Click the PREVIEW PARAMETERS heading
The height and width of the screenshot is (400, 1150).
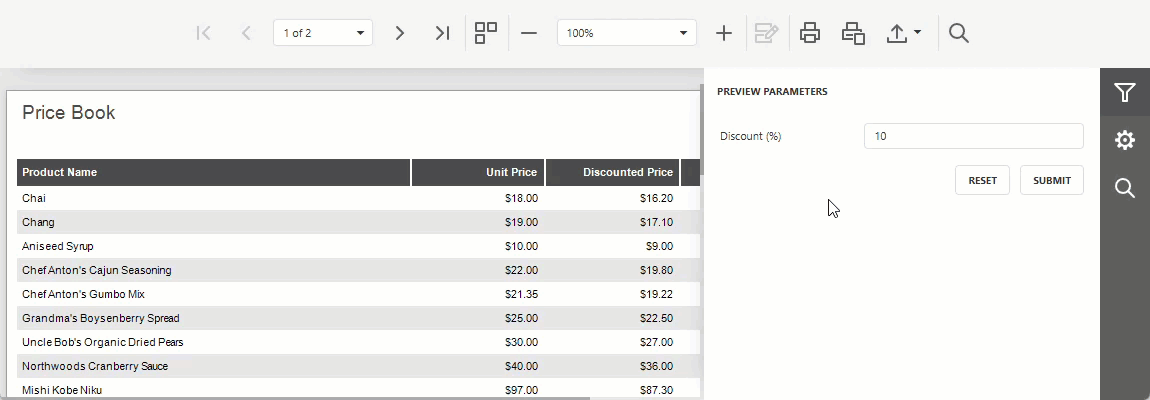tap(772, 92)
